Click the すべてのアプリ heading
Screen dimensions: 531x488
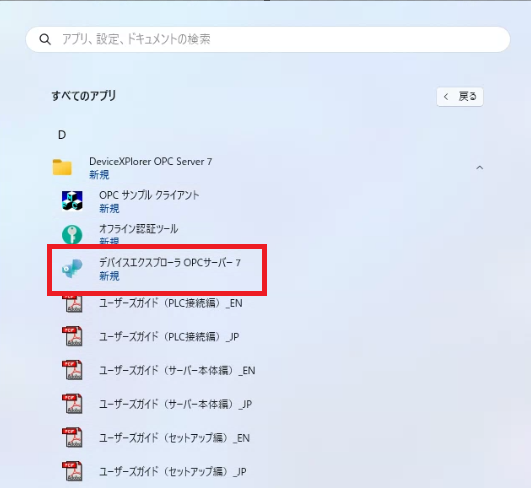point(84,96)
